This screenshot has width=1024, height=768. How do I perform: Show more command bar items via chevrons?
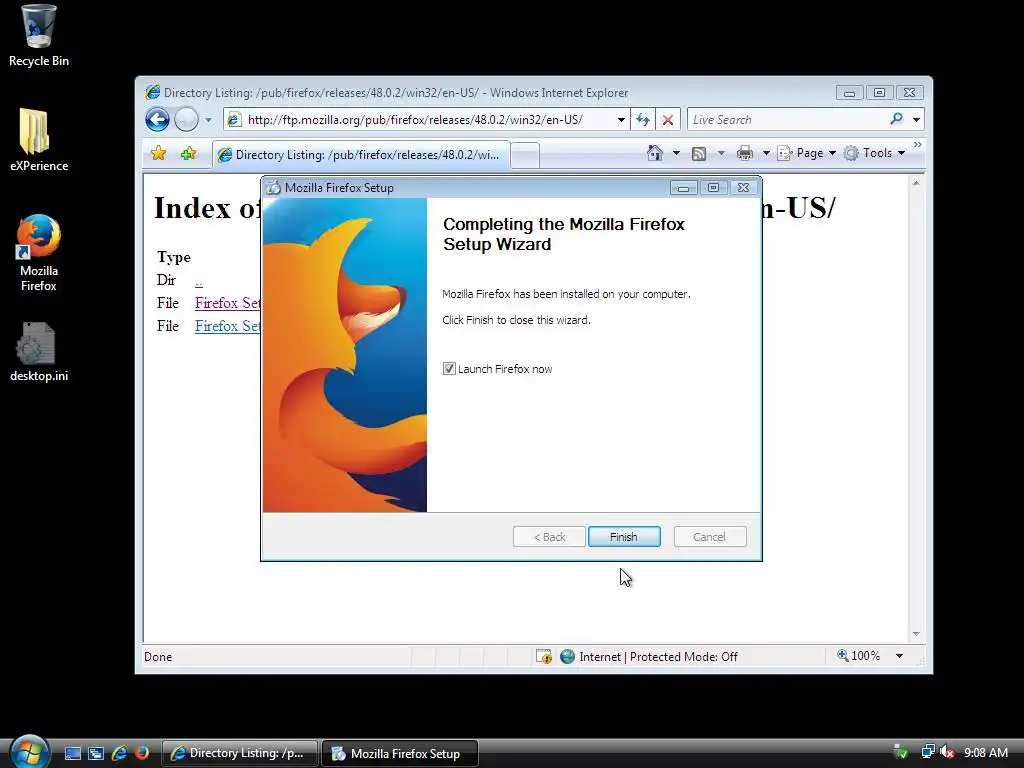tap(918, 144)
